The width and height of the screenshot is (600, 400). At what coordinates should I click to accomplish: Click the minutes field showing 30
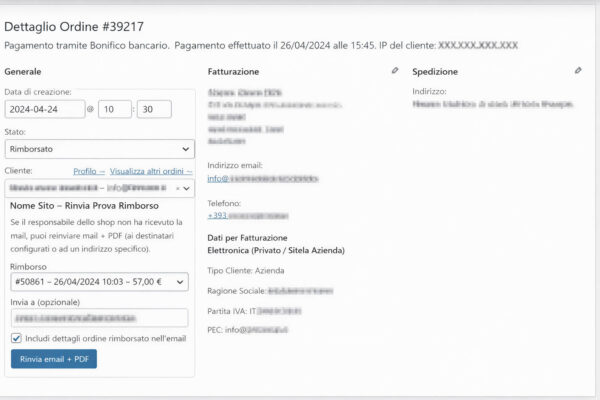click(x=154, y=110)
